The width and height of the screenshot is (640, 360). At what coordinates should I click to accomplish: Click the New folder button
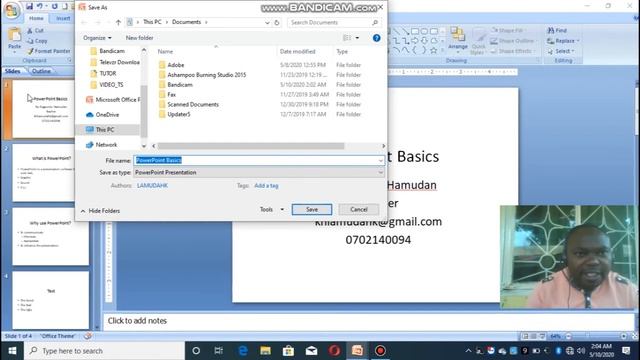click(x=140, y=38)
